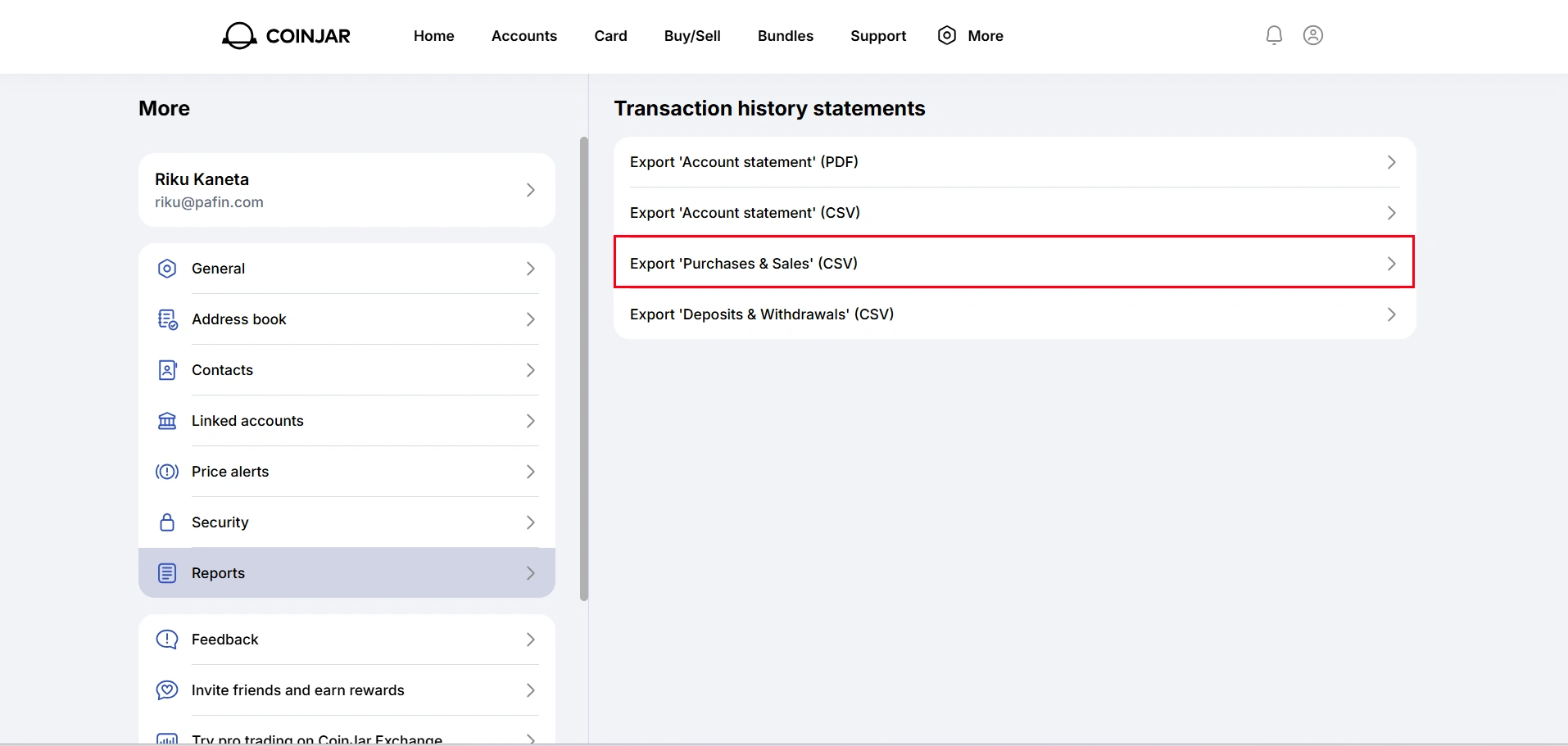Image resolution: width=1568 pixels, height=746 pixels.
Task: Click chevron on Deposits & Withdrawals row
Action: (1391, 314)
